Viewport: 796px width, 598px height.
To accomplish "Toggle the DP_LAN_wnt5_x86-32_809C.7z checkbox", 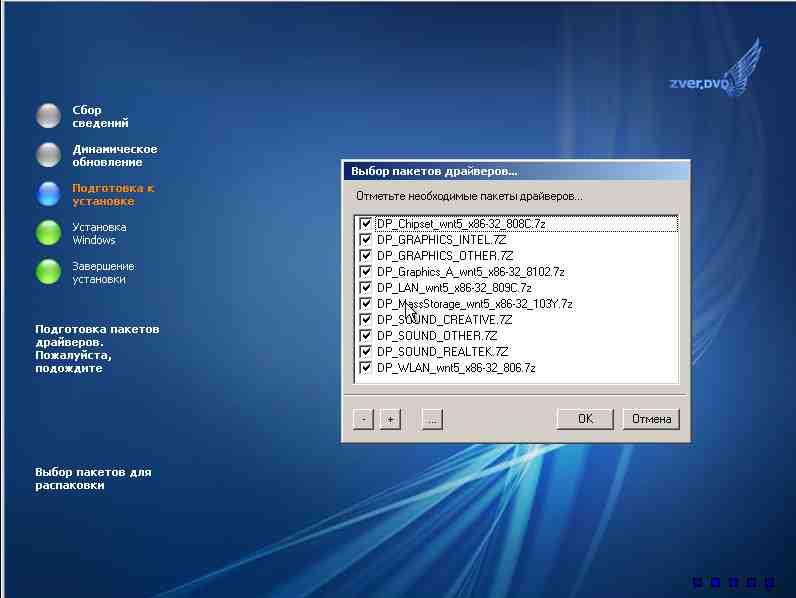I will click(366, 288).
